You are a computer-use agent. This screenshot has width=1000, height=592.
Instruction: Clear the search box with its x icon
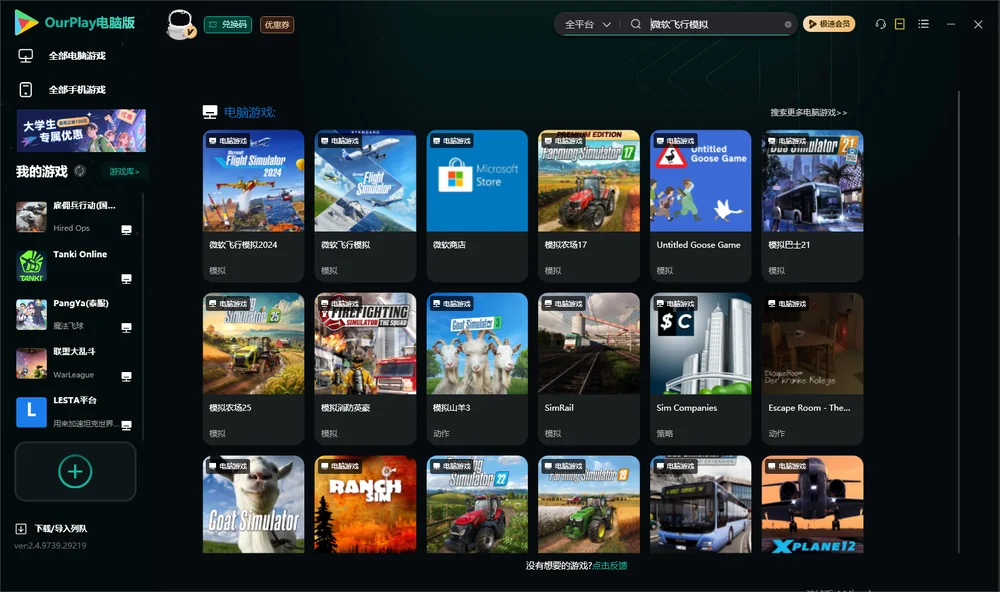[788, 24]
